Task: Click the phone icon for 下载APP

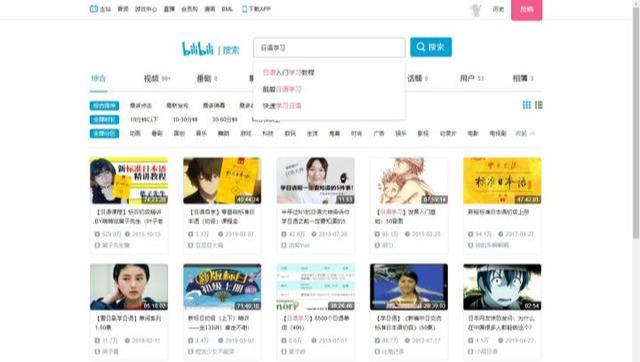Action: coord(244,9)
